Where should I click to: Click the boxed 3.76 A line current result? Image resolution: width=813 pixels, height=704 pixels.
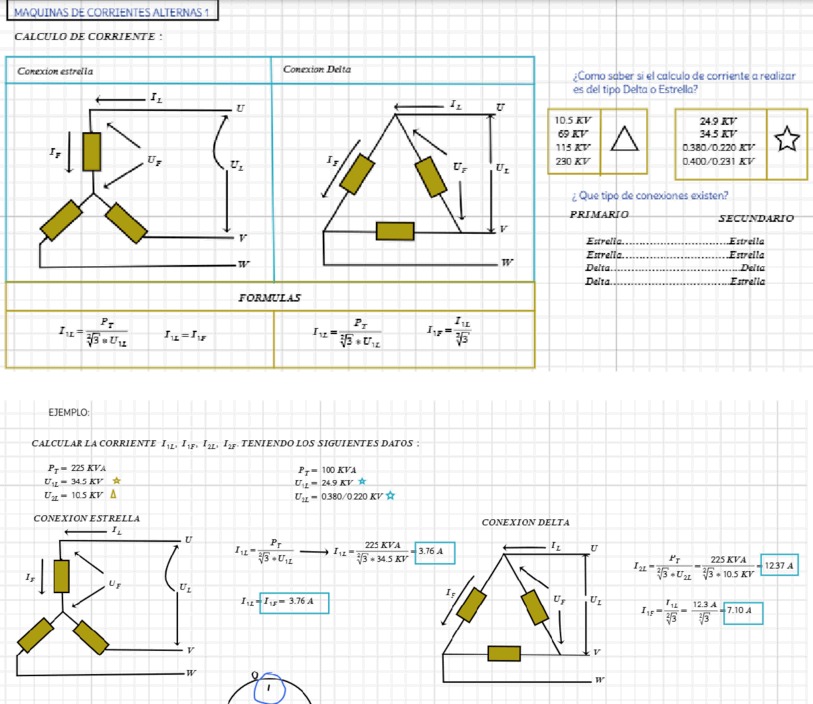tap(435, 553)
